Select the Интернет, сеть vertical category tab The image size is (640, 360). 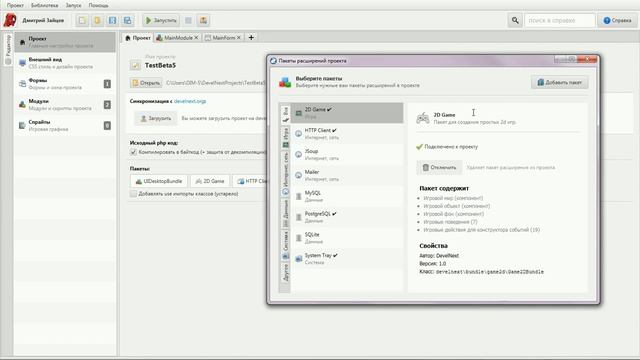[x=285, y=173]
